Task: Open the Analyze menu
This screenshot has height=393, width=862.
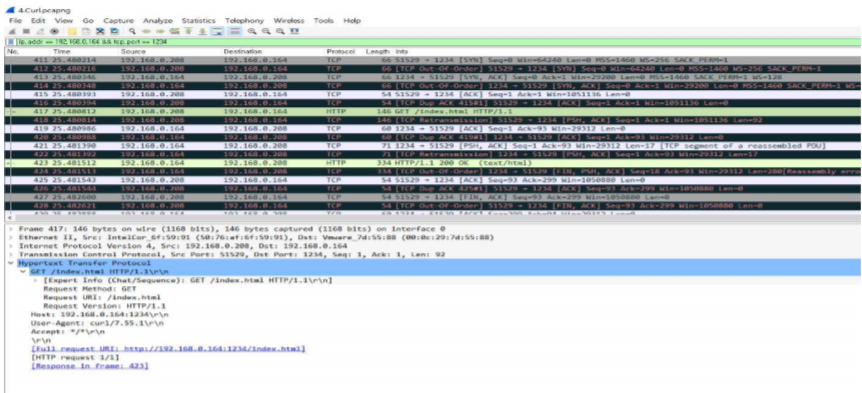Action: pos(157,21)
